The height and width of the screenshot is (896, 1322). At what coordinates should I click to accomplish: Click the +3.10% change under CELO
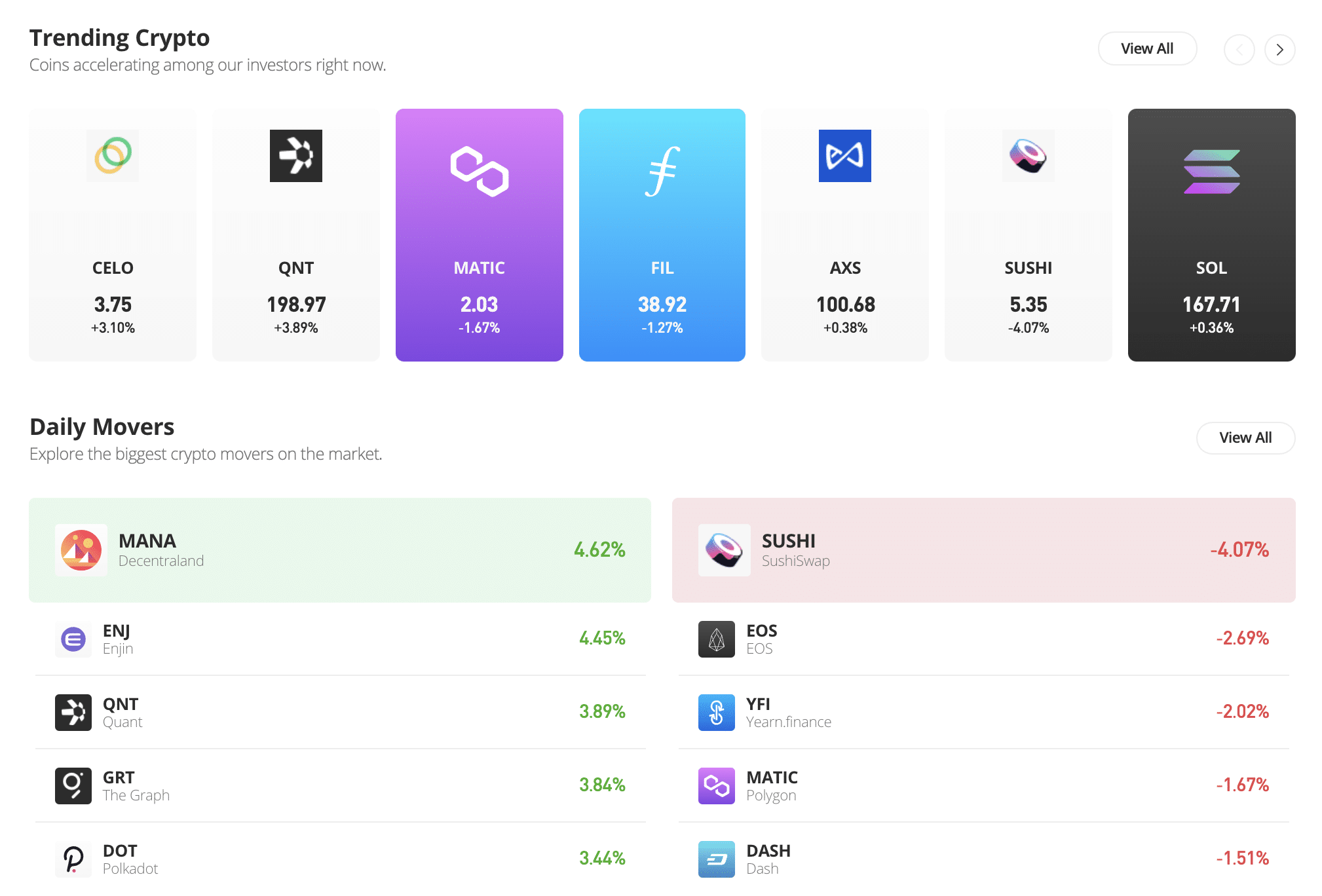(113, 328)
